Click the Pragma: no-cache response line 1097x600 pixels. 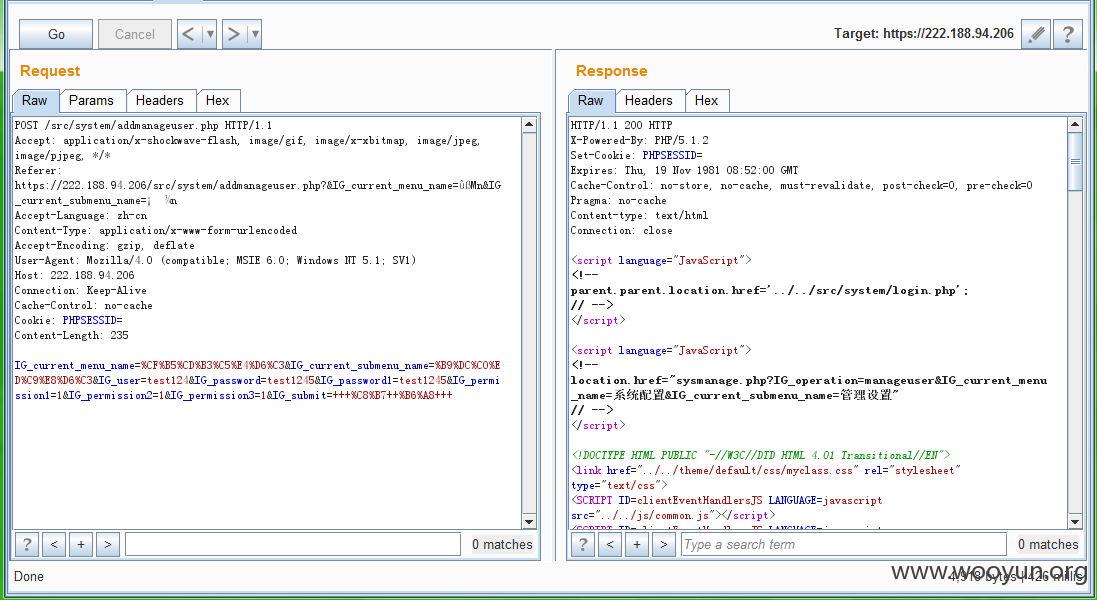[618, 200]
